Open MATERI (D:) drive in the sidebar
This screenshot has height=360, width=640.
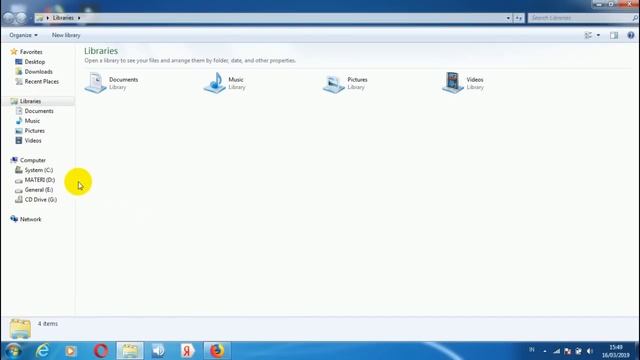point(40,180)
